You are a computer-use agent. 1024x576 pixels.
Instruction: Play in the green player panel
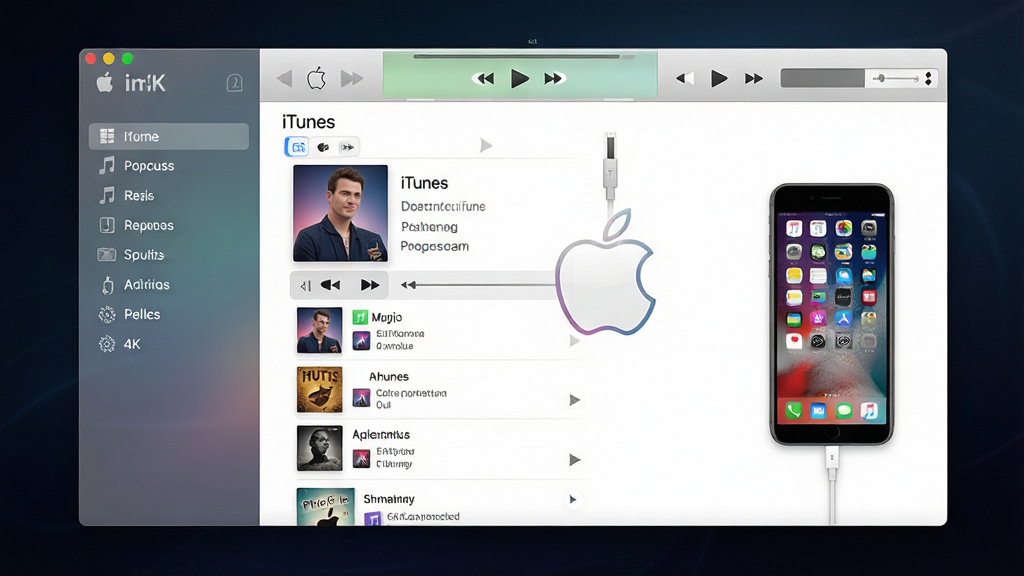[x=520, y=79]
